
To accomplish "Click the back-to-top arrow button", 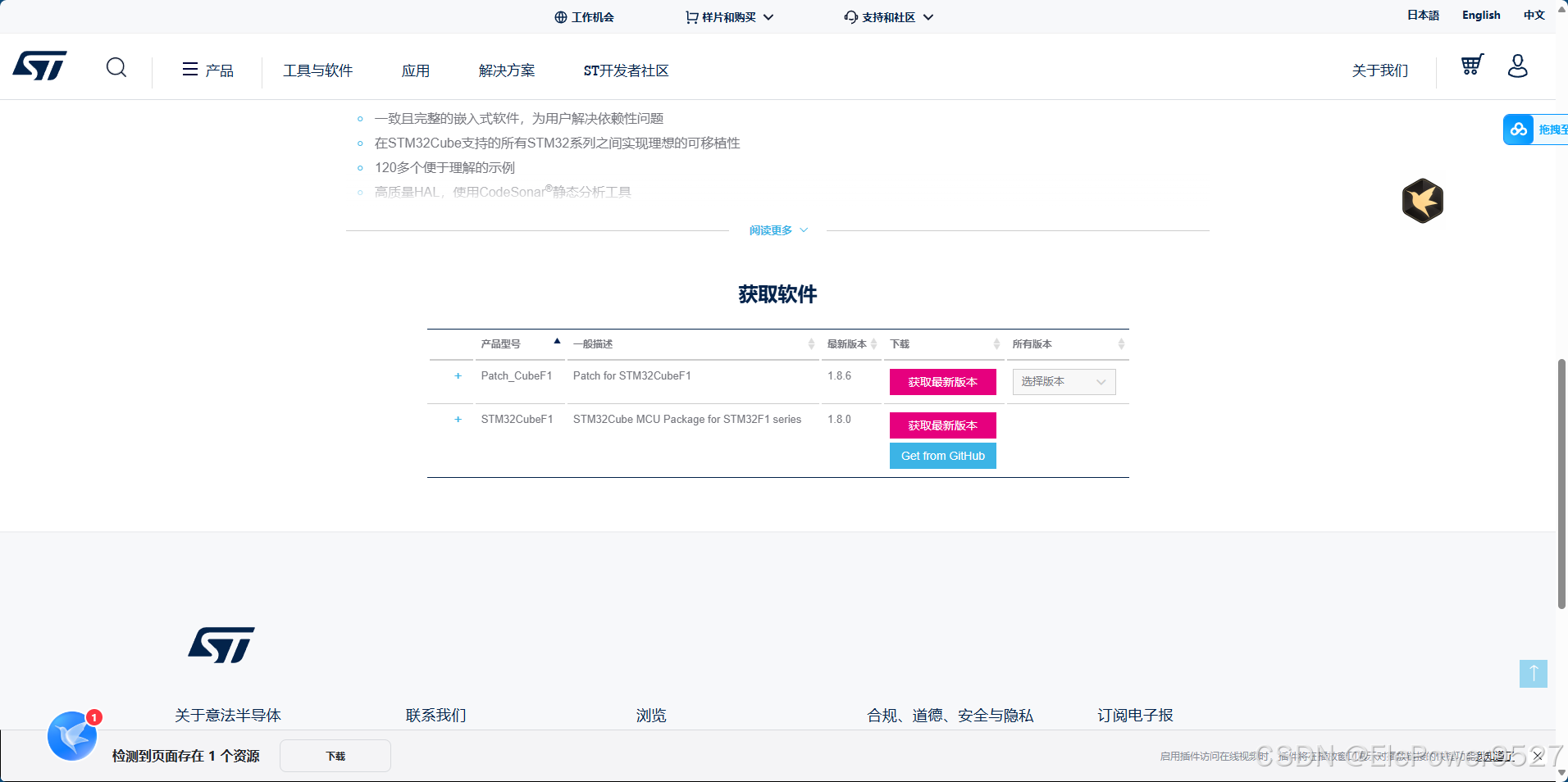I will click(1534, 674).
